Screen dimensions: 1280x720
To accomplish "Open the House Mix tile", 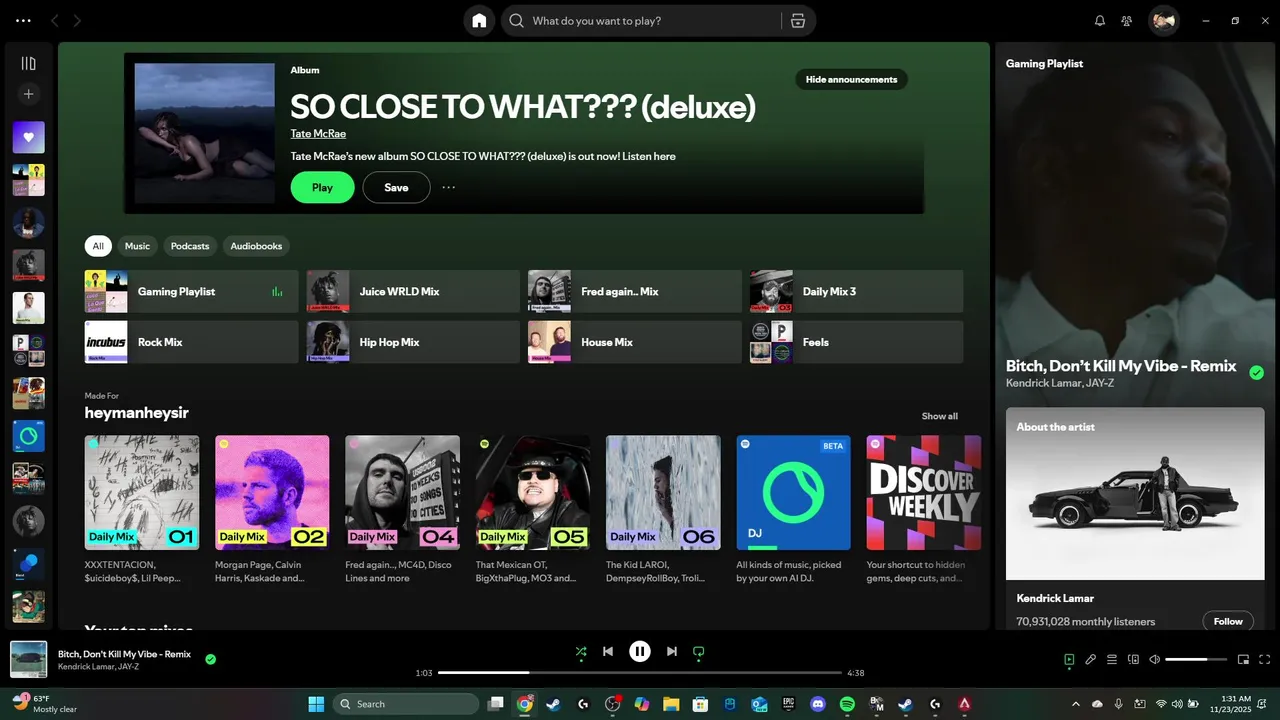I will pos(635,342).
